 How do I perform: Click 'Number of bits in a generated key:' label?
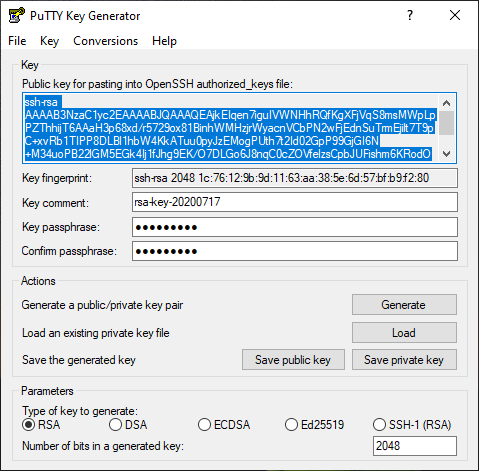pos(103,446)
